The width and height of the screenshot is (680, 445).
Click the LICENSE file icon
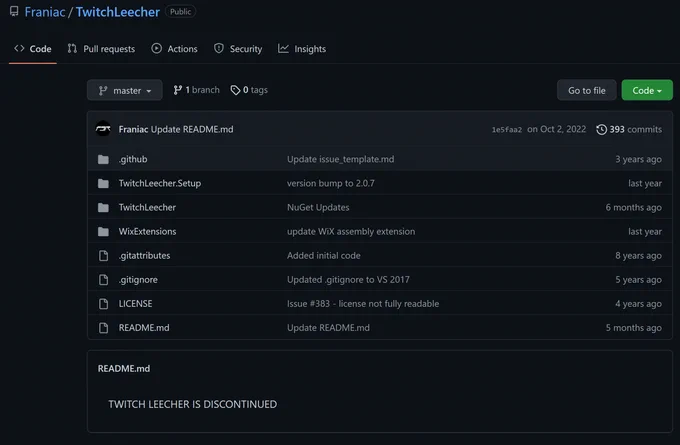click(x=103, y=304)
